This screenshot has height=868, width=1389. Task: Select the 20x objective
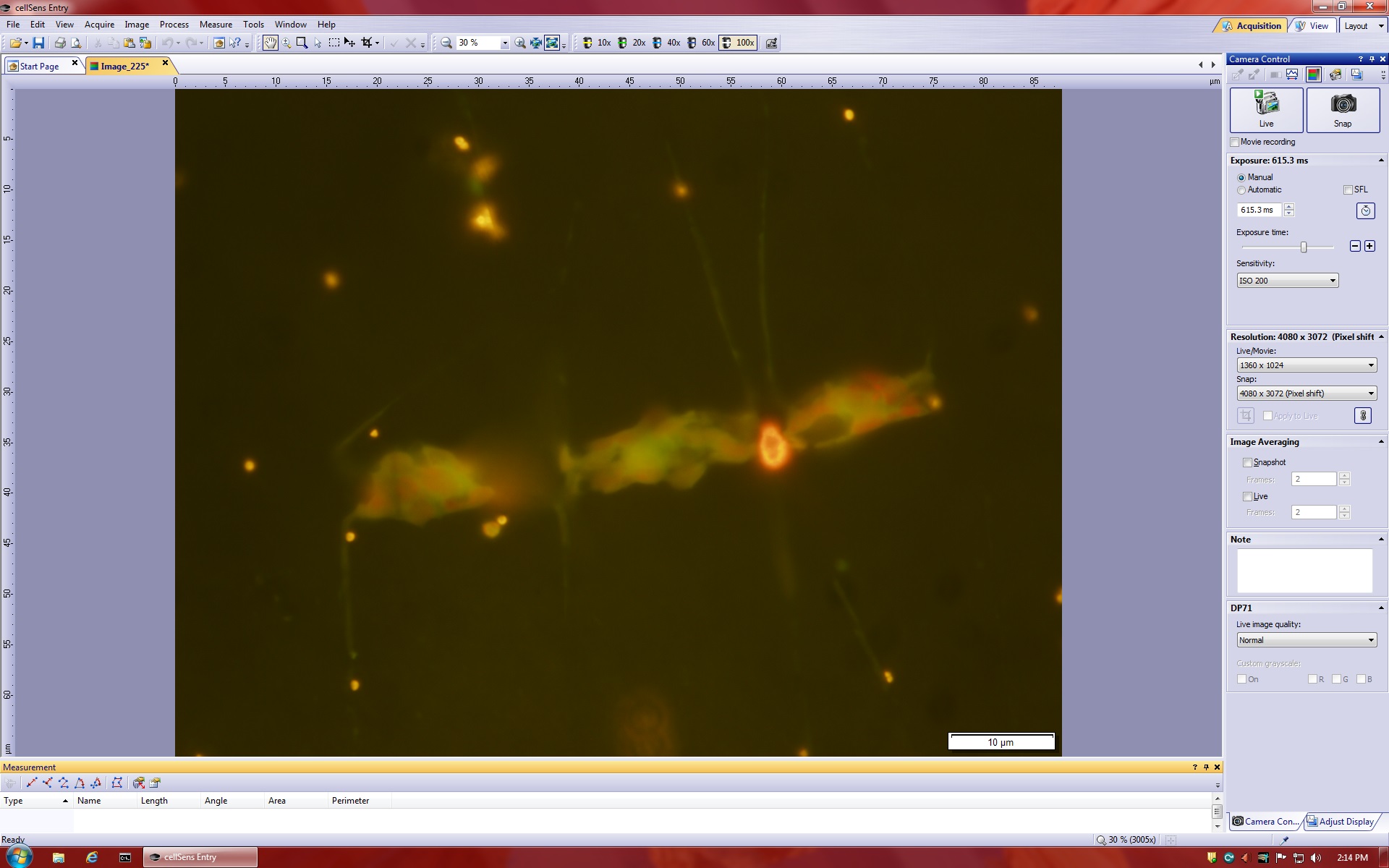coord(632,43)
